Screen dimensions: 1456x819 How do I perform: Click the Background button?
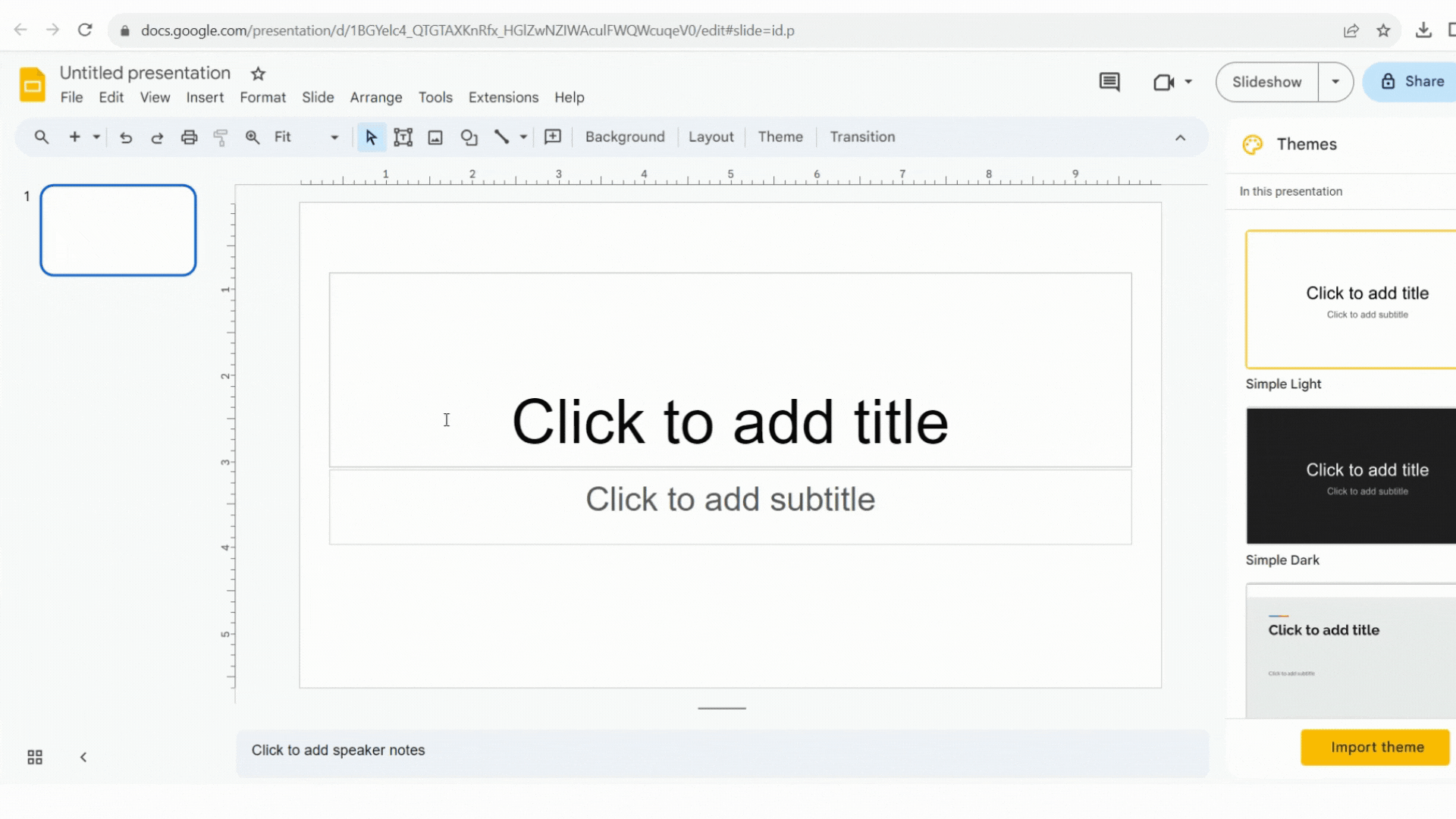click(x=625, y=136)
